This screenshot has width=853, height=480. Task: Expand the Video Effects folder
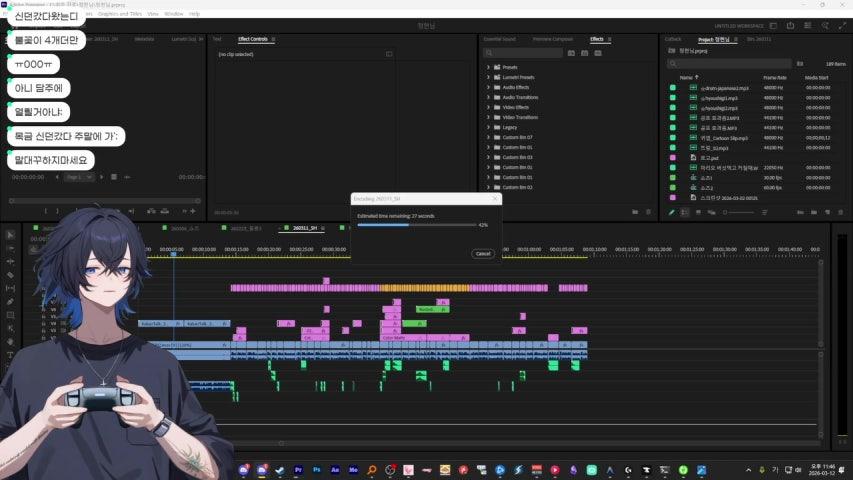(488, 107)
